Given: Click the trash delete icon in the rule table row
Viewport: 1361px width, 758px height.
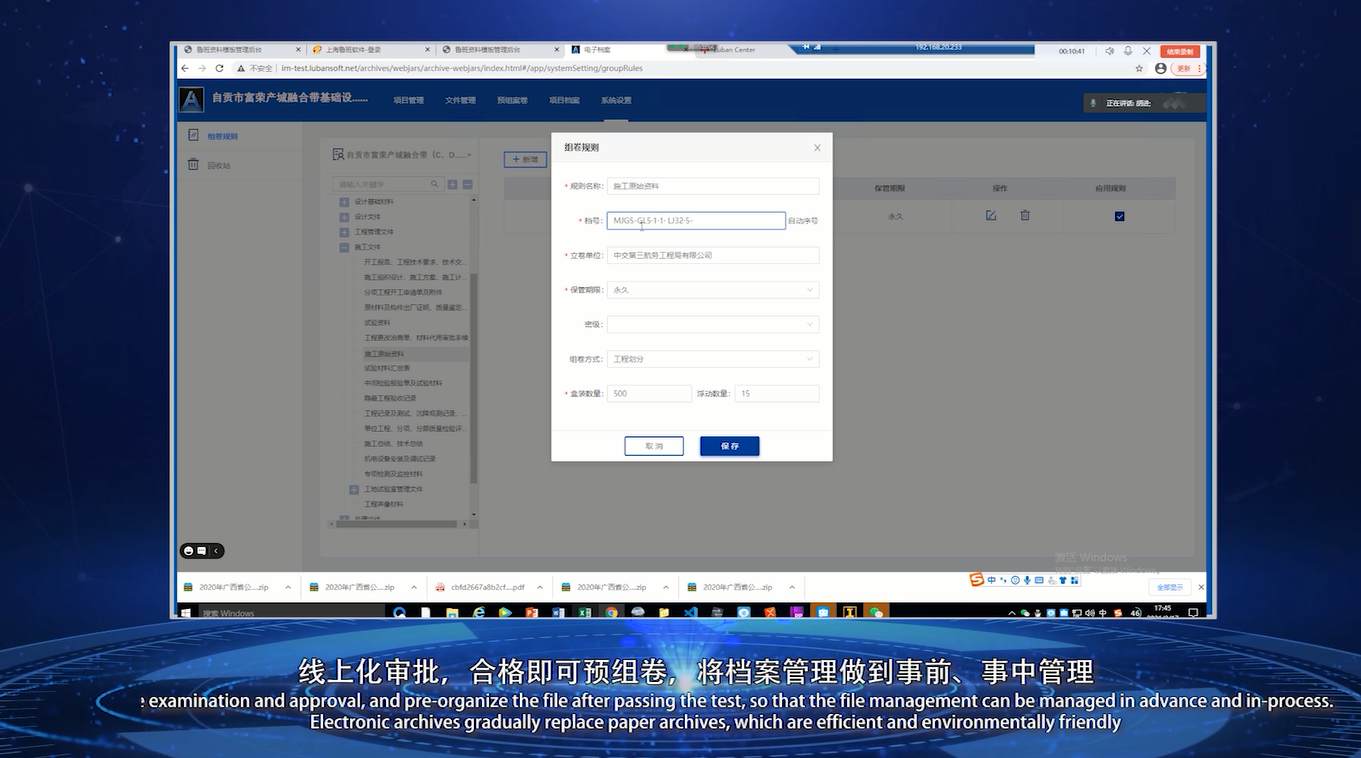Looking at the screenshot, I should [1025, 215].
